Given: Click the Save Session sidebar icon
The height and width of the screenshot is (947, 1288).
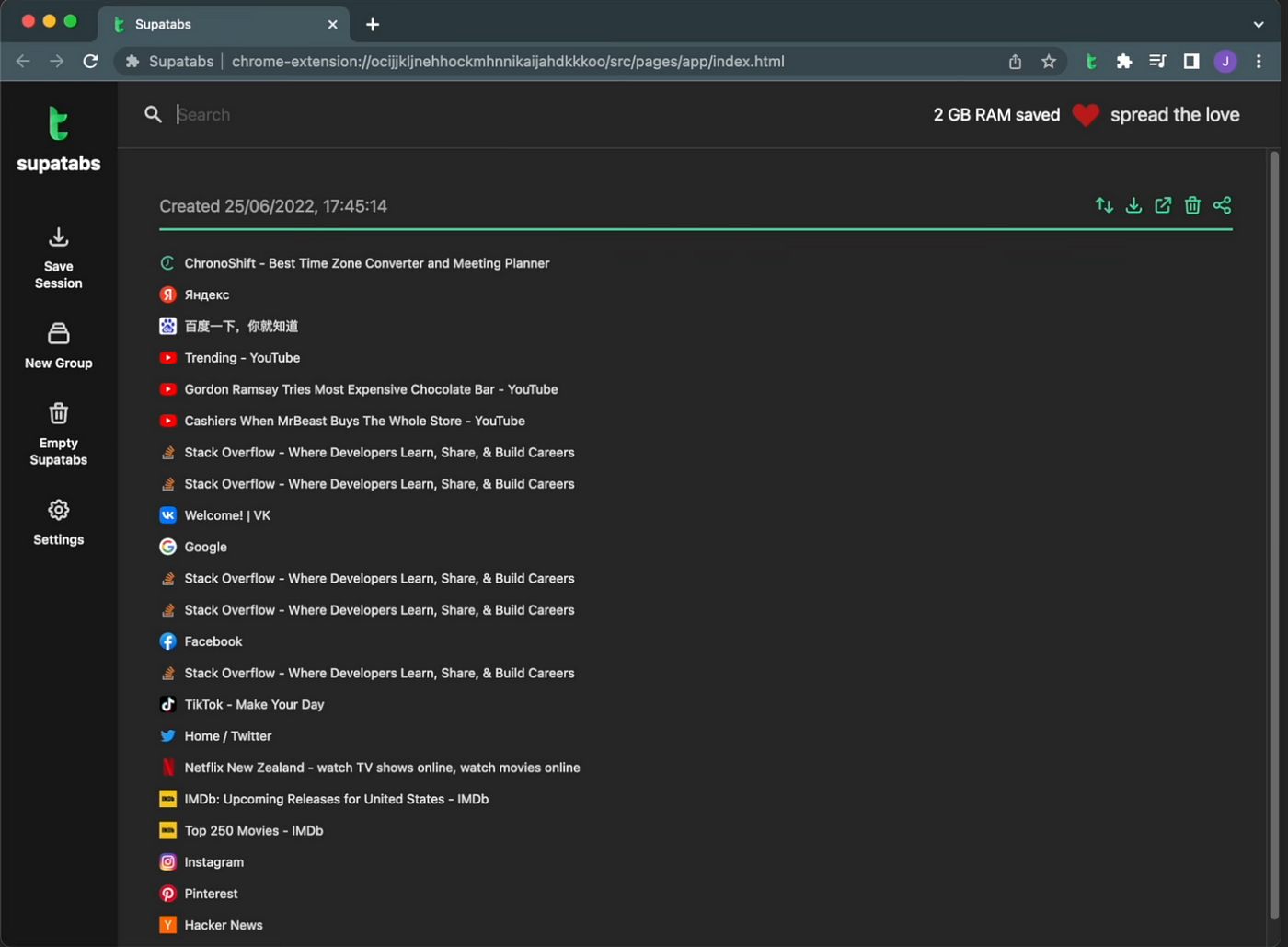Looking at the screenshot, I should [58, 237].
